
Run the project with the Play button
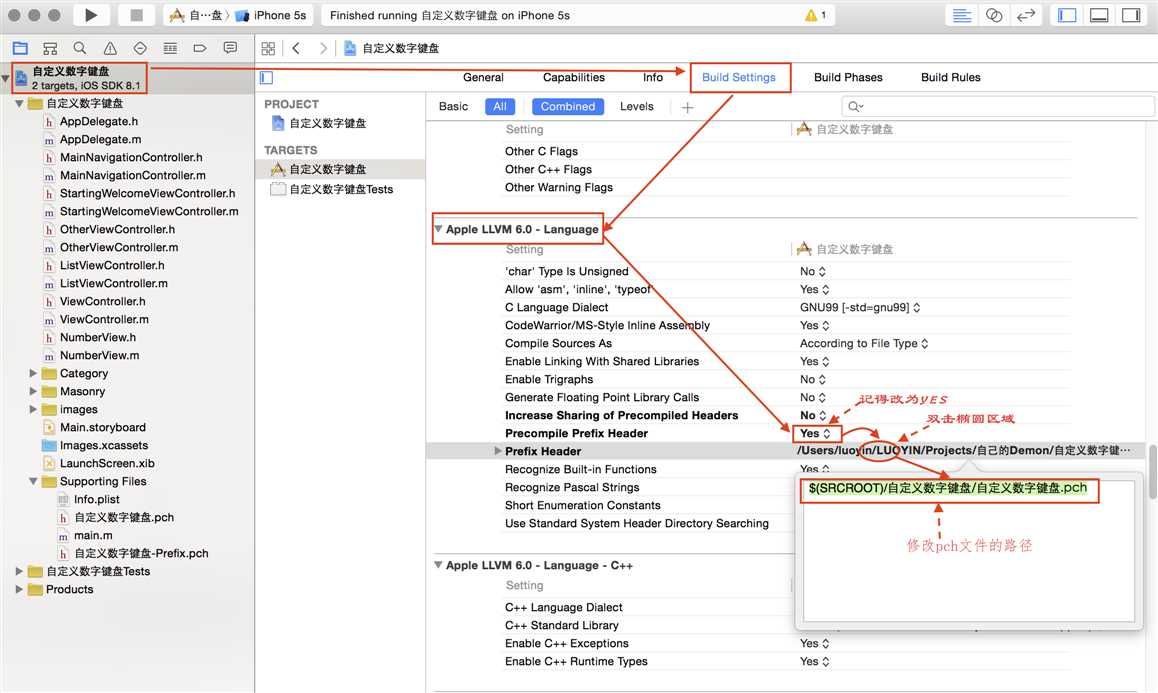[91, 15]
